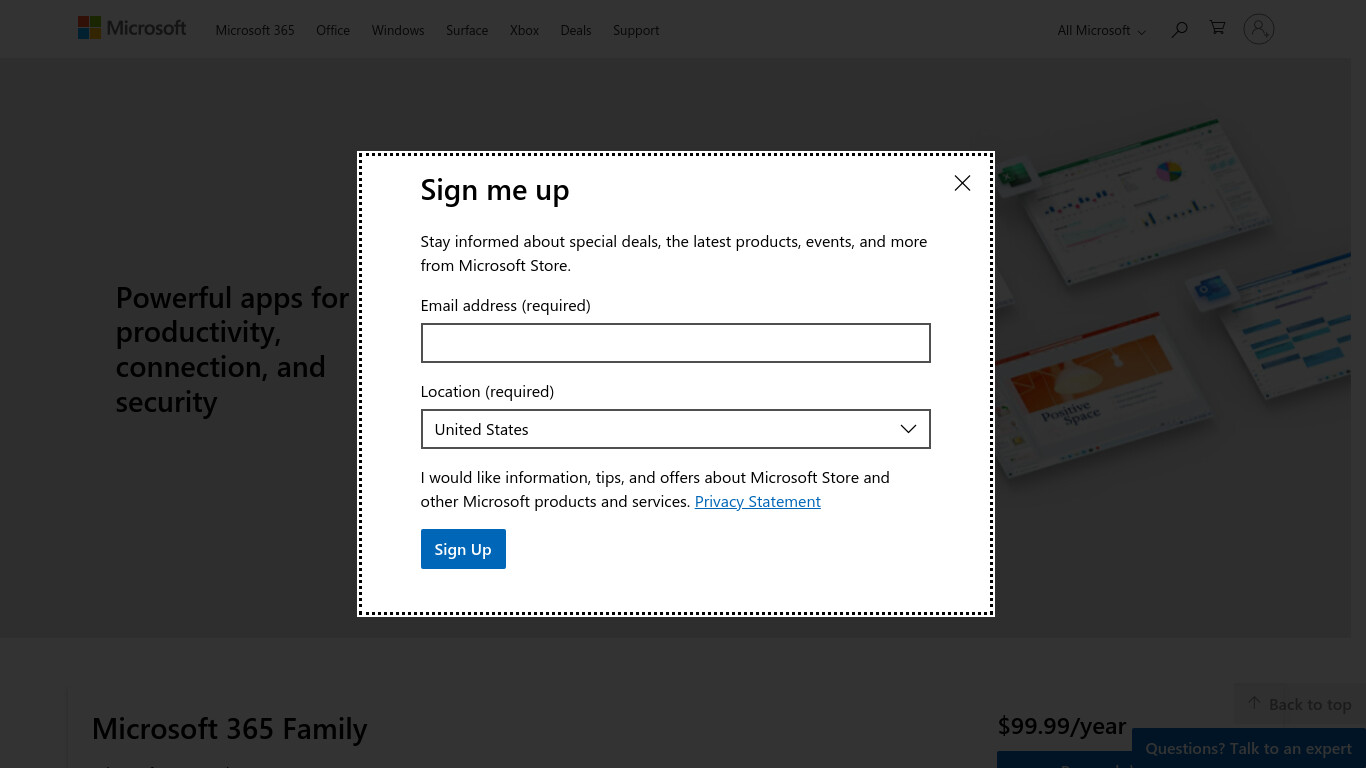
Task: Focus the Email address input field
Action: pyautogui.click(x=676, y=343)
